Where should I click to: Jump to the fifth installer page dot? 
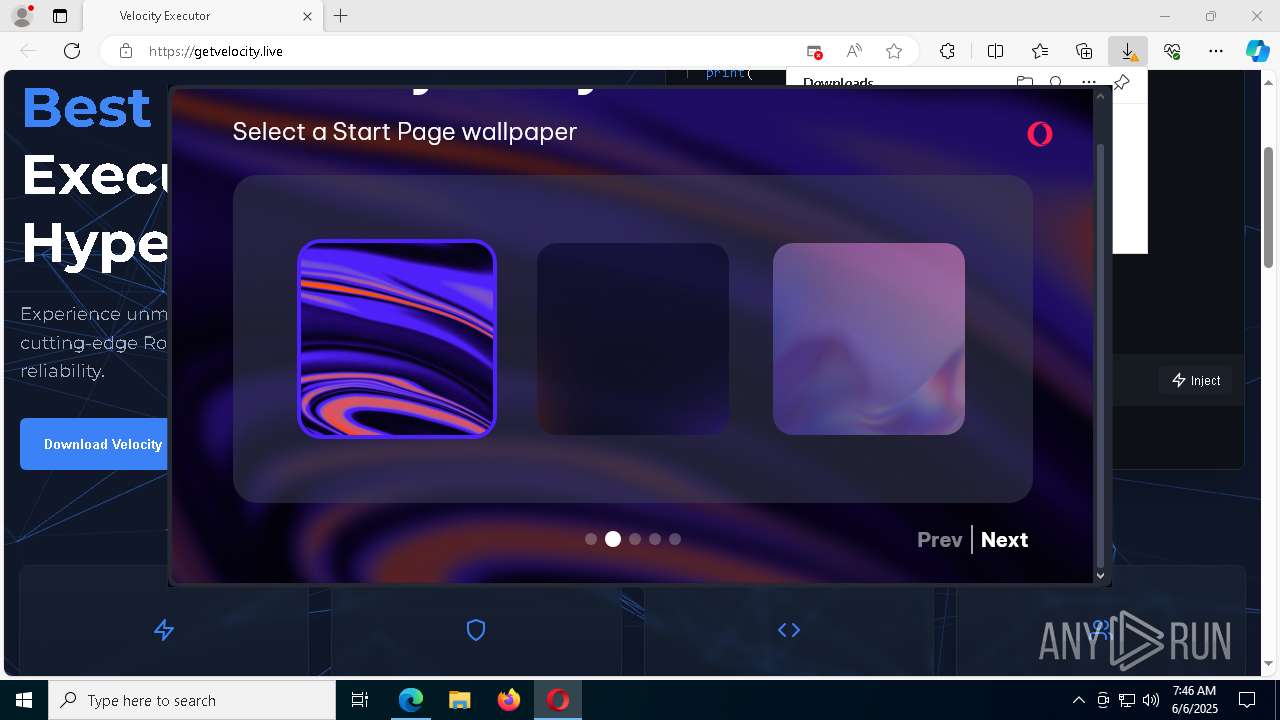click(x=675, y=539)
